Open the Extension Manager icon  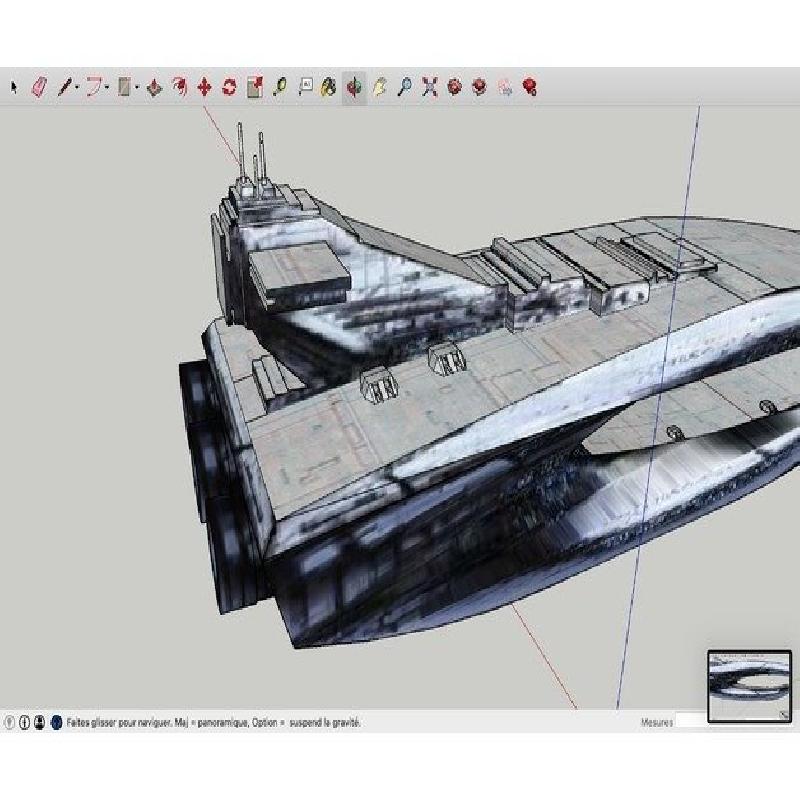coord(530,87)
